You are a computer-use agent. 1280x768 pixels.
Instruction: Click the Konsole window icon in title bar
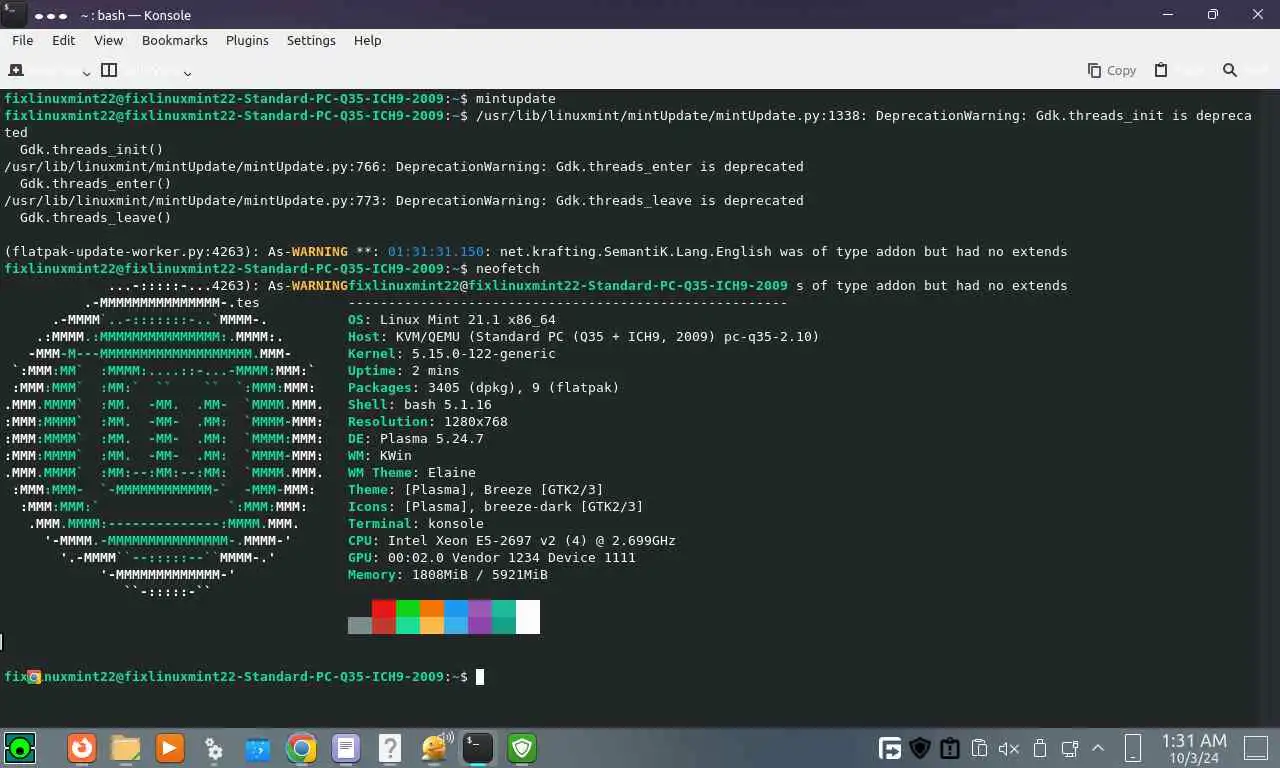(x=13, y=14)
